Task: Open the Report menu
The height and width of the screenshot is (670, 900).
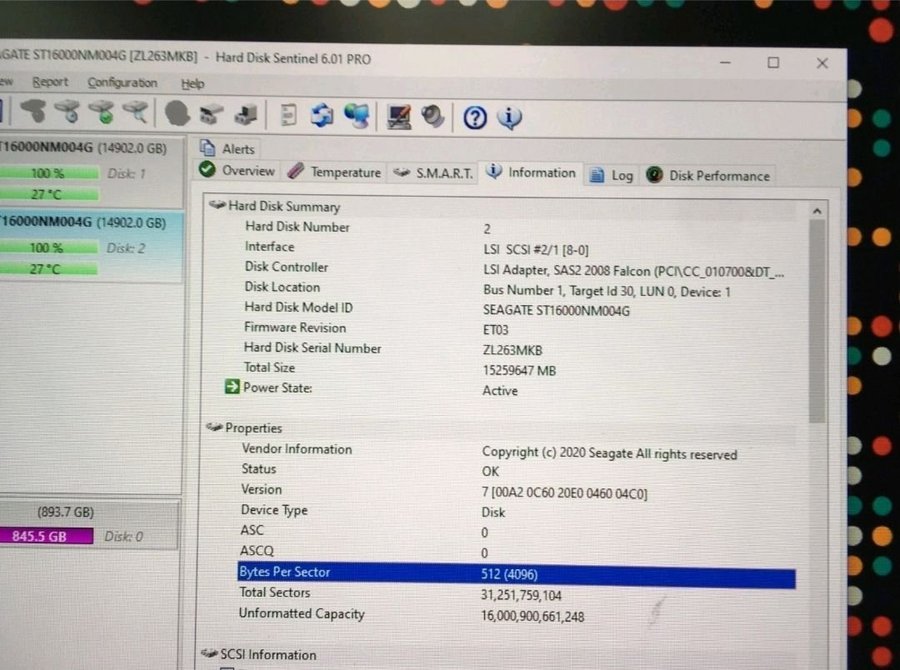Action: click(x=50, y=82)
